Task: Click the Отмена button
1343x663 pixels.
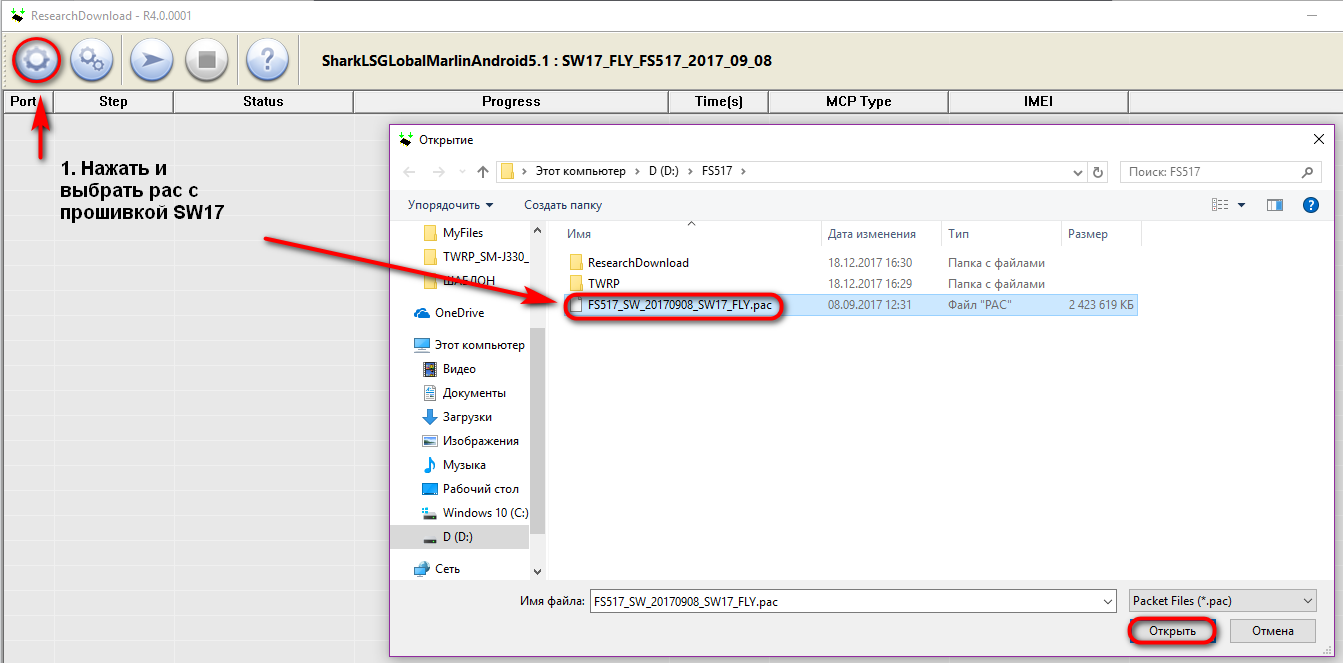Action: (x=1271, y=631)
